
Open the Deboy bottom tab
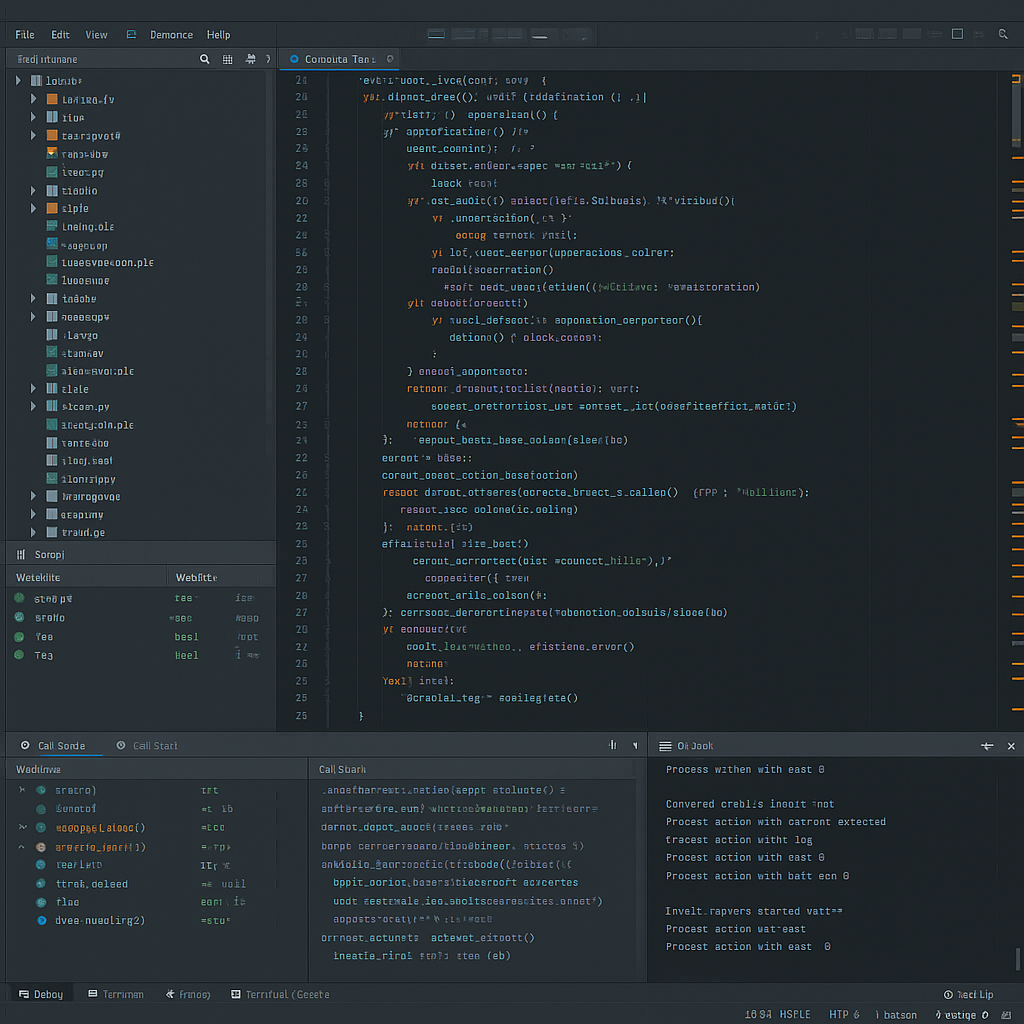pyautogui.click(x=41, y=994)
